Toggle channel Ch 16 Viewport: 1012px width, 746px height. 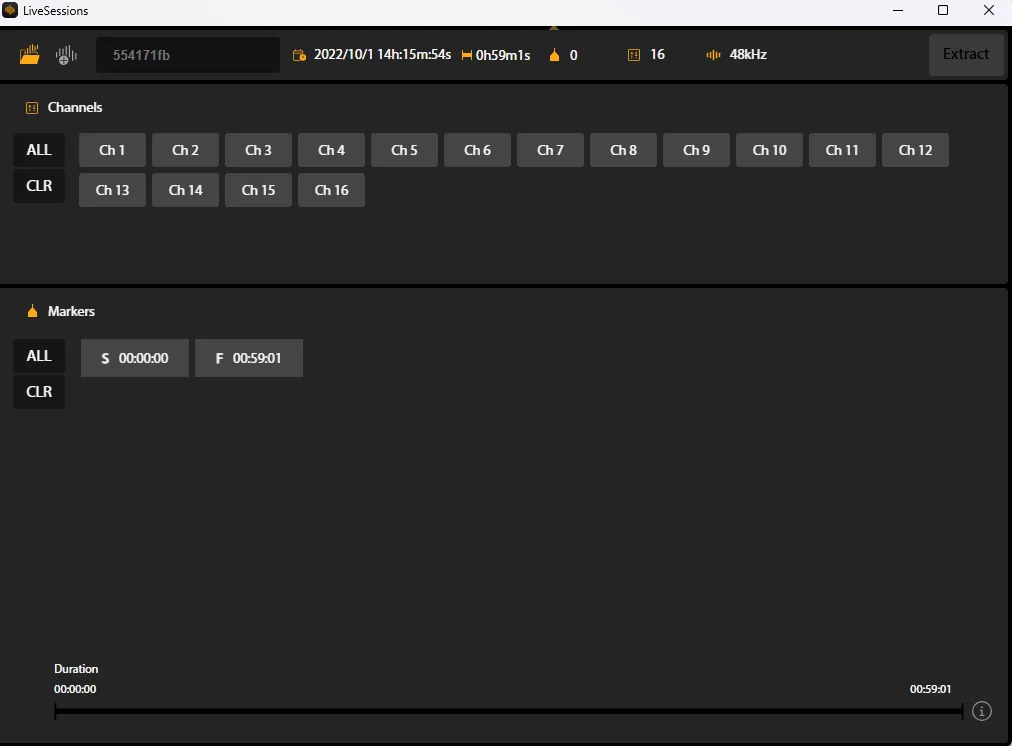(x=332, y=190)
